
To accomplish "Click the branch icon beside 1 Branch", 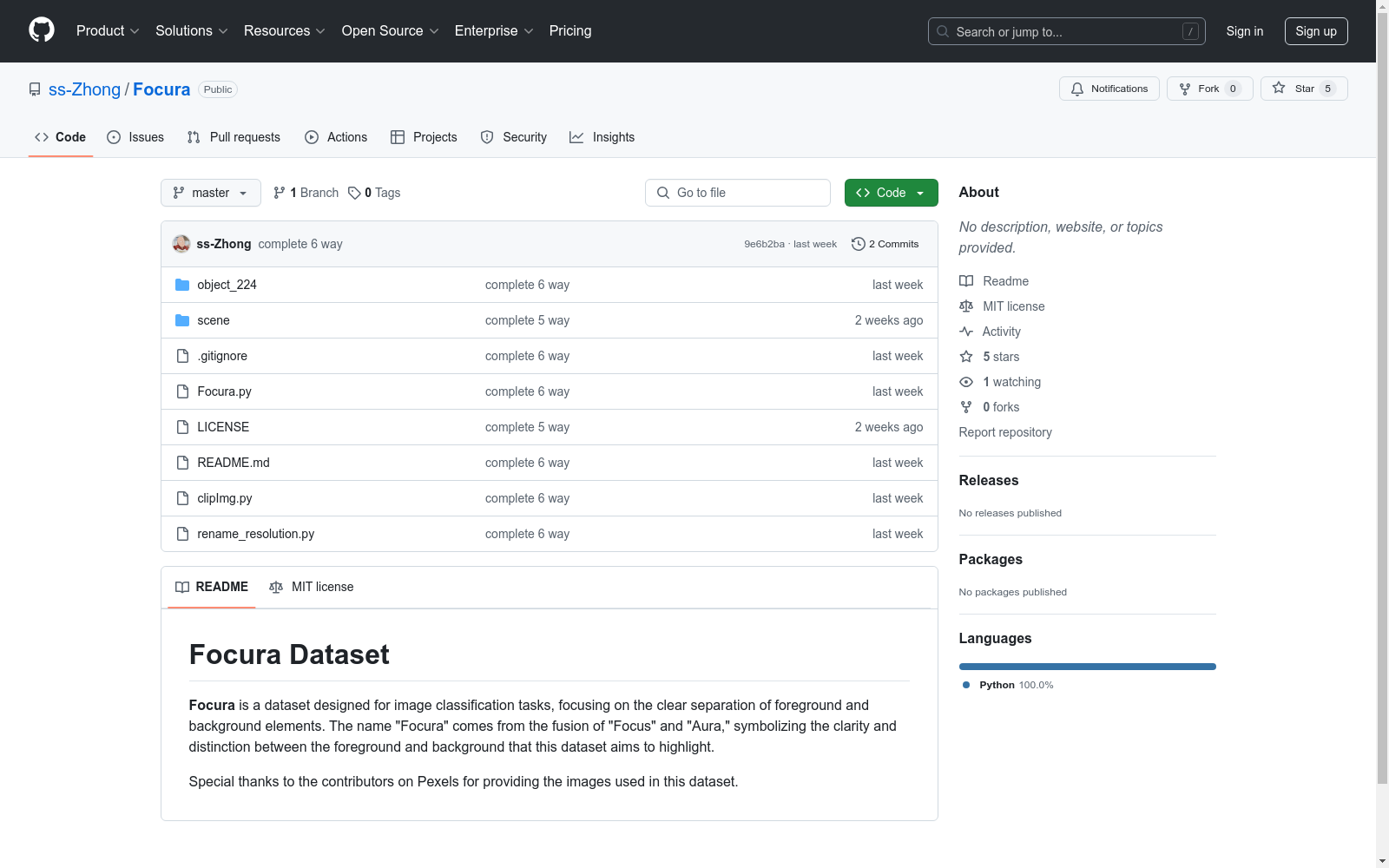I will (x=280, y=193).
